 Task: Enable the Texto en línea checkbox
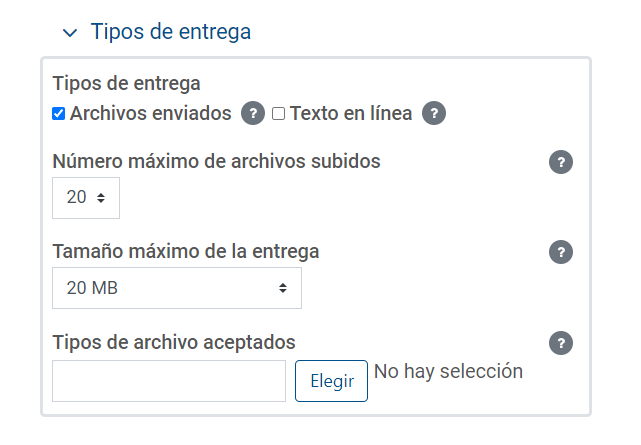point(279,114)
